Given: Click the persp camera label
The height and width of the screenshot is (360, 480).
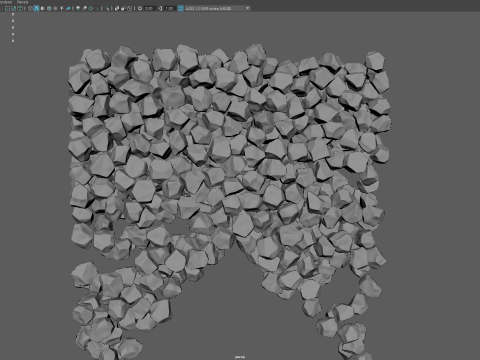Looking at the screenshot, I should tap(240, 357).
